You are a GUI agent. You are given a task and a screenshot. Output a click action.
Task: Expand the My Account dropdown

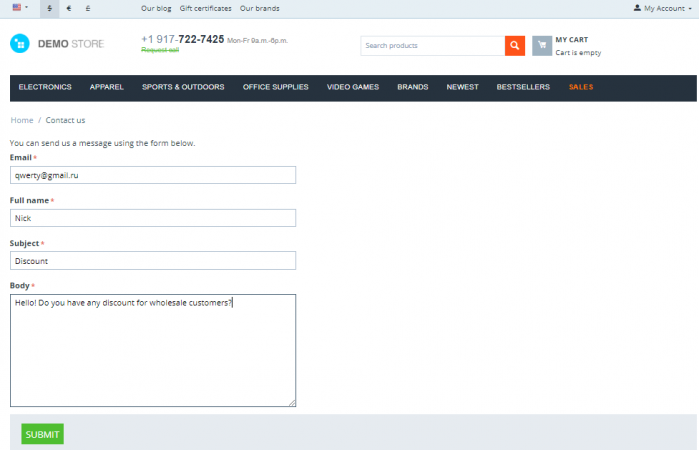pos(662,8)
